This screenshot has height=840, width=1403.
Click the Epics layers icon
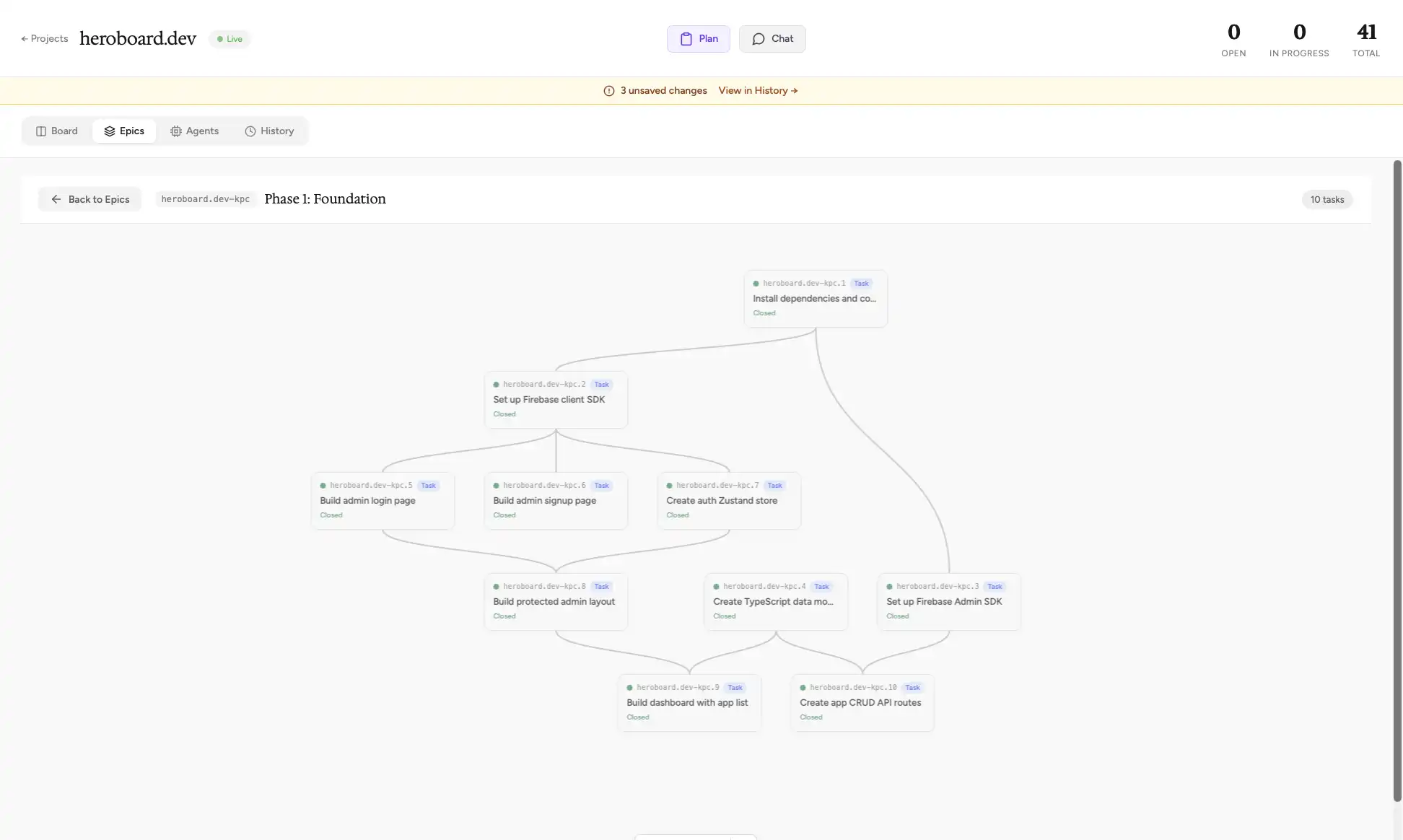[x=110, y=131]
